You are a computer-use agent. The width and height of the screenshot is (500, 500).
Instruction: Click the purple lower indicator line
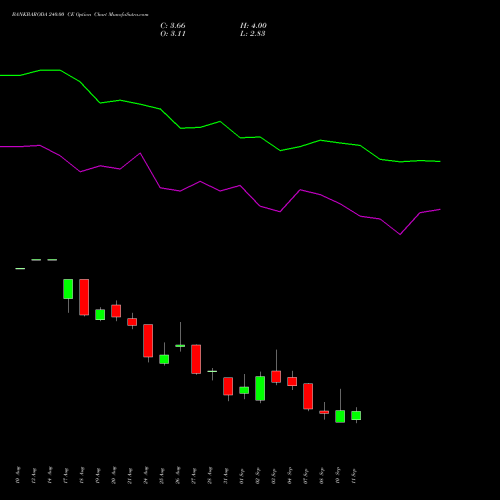tap(220, 191)
